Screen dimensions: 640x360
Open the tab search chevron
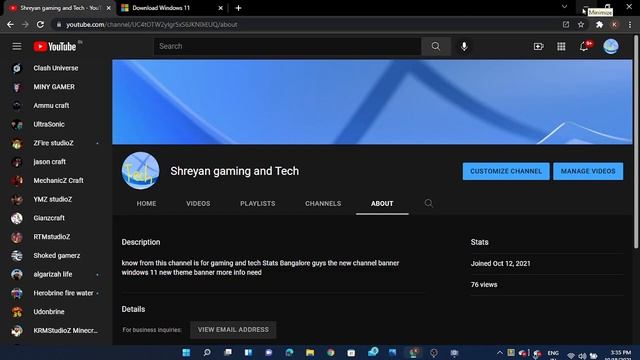tap(564, 7)
